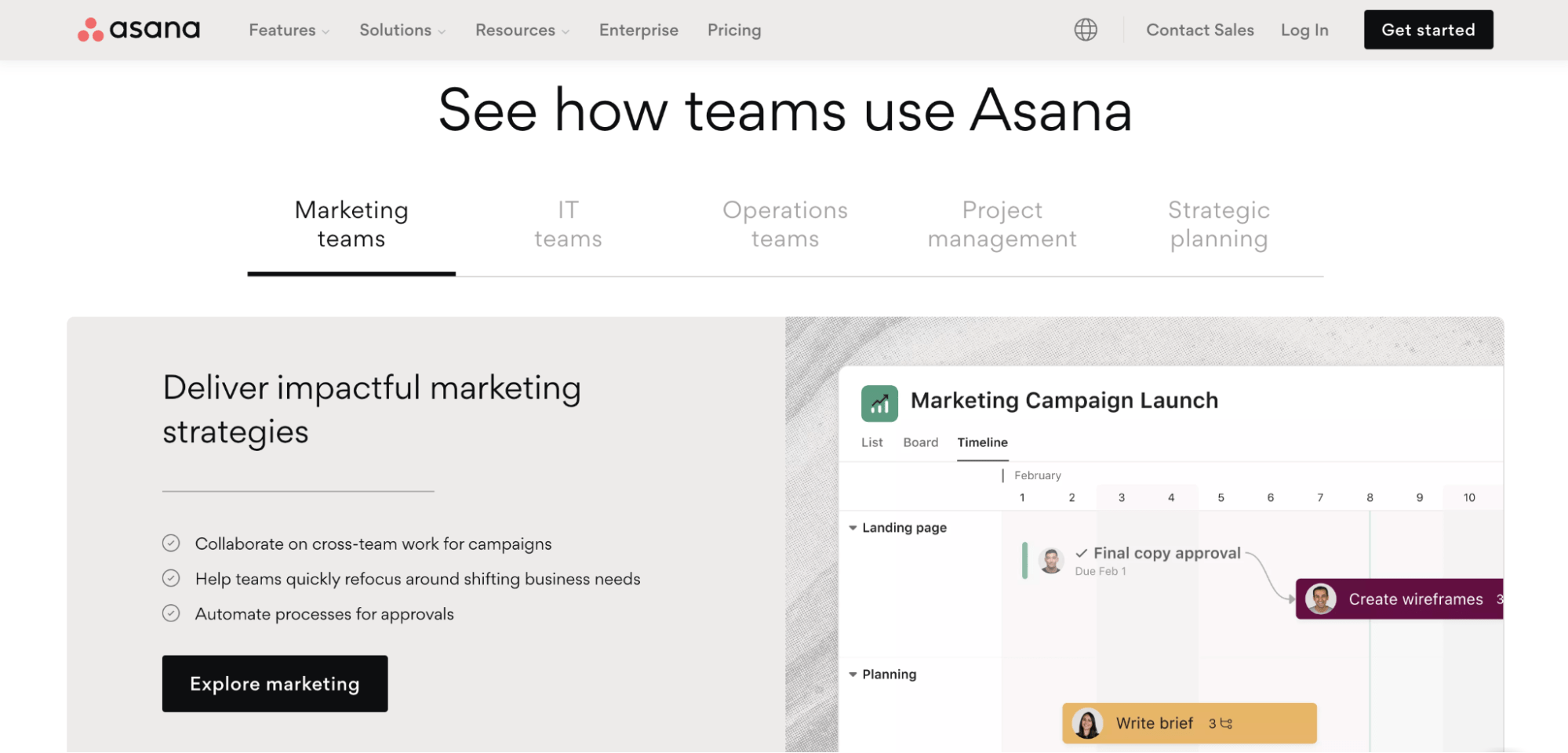This screenshot has height=753, width=1568.
Task: Switch to the Project management tab
Action: pyautogui.click(x=1002, y=224)
